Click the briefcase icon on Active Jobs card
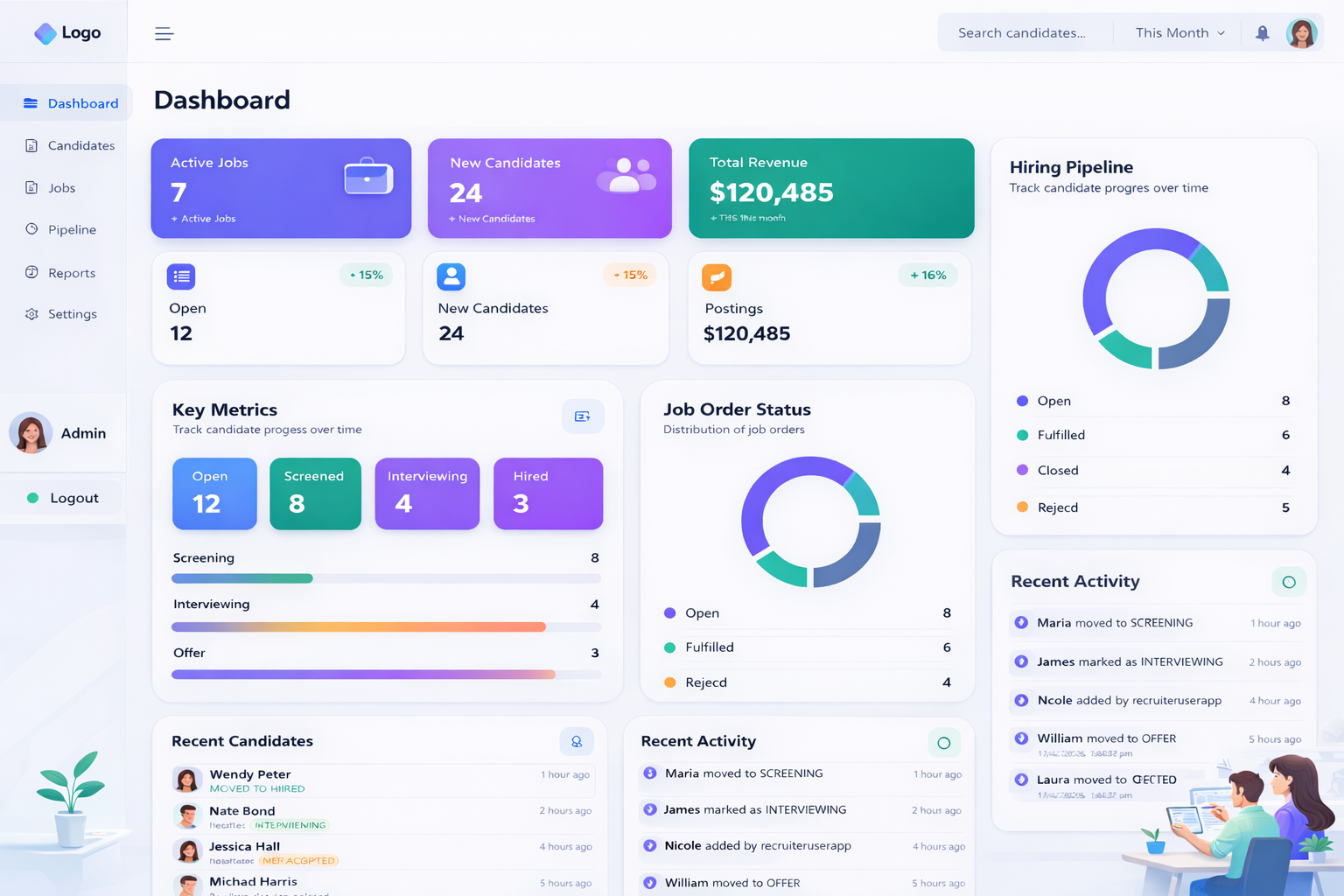The height and width of the screenshot is (896, 1344). [x=368, y=178]
